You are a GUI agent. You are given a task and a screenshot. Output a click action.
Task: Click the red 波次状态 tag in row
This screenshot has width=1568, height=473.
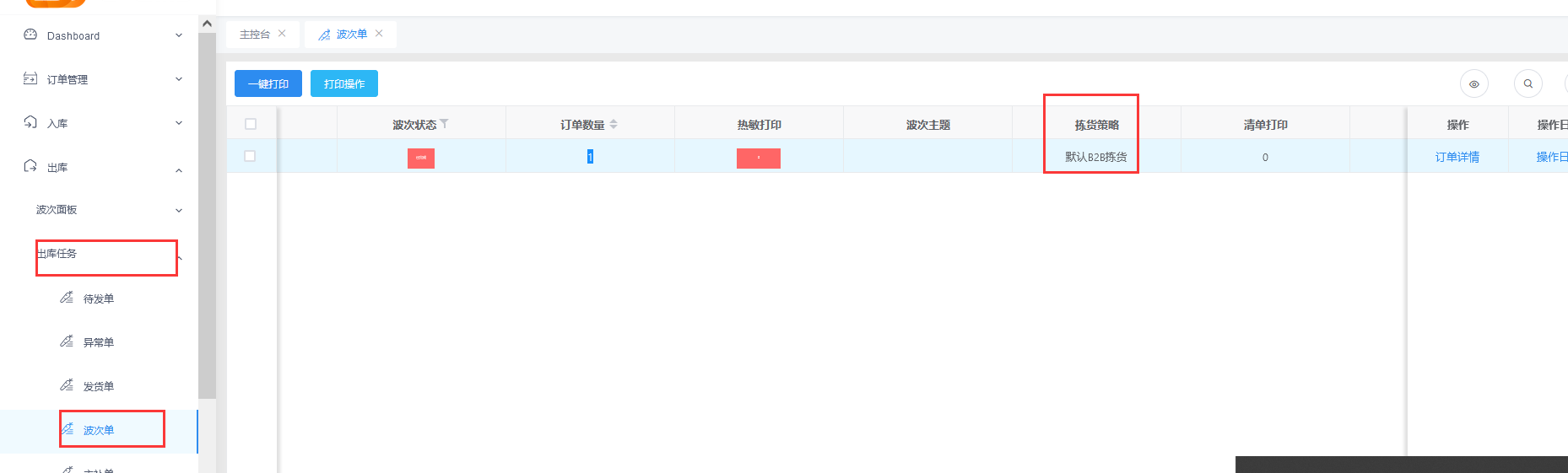pyautogui.click(x=421, y=158)
